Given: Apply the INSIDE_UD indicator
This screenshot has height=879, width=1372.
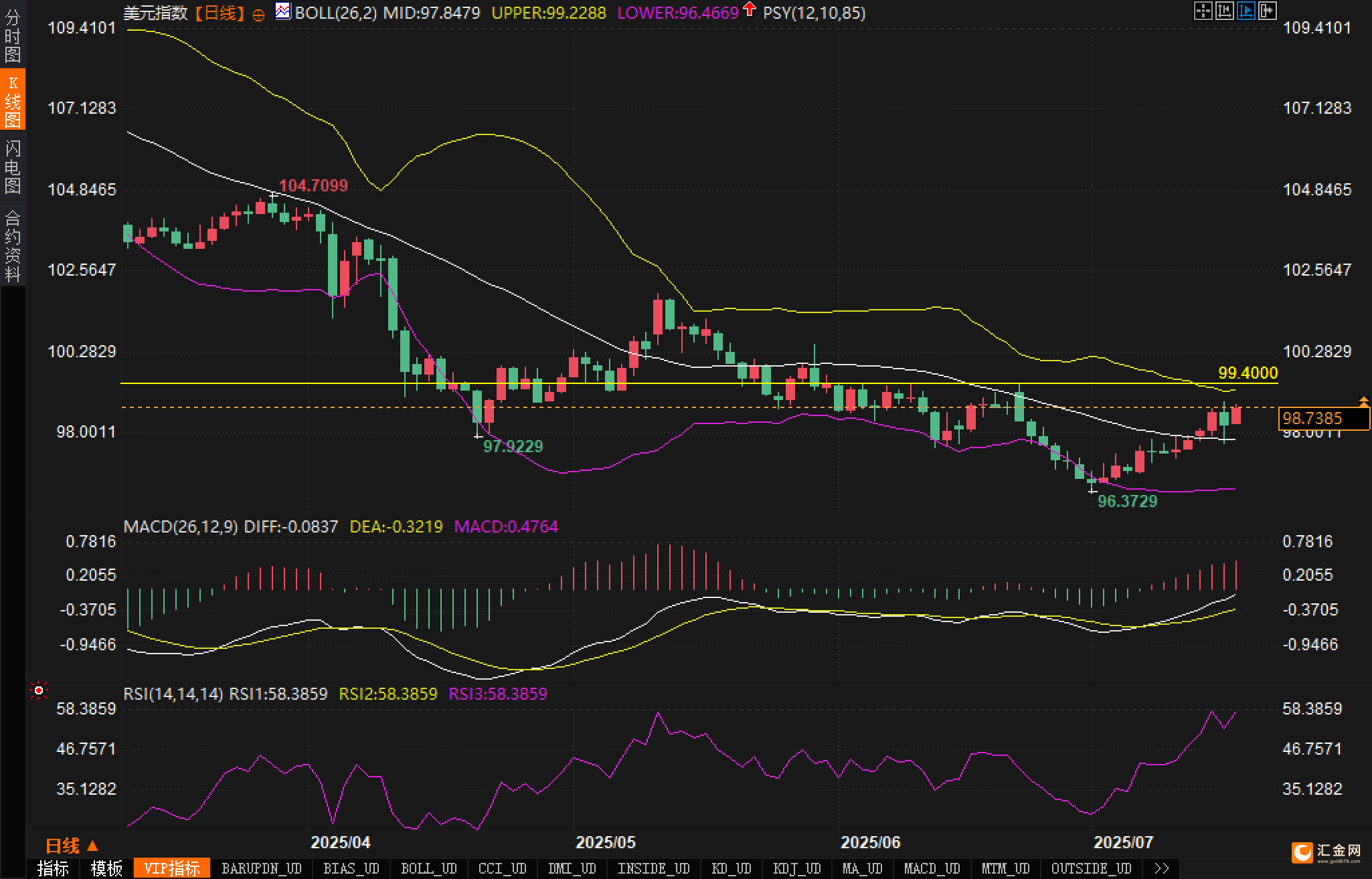Looking at the screenshot, I should [653, 868].
